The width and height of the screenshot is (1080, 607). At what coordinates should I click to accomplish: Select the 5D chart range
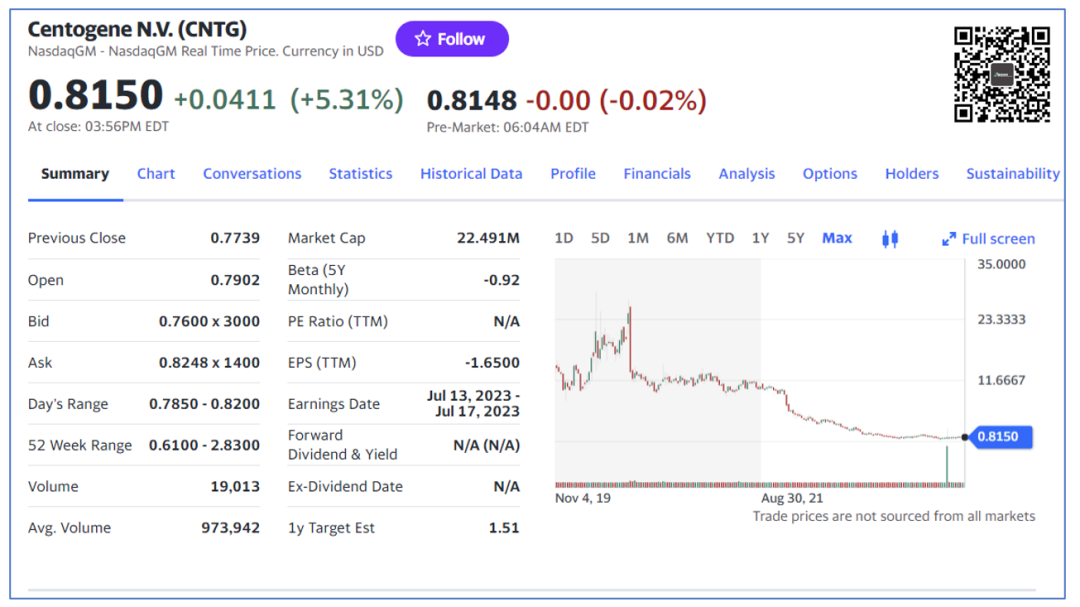tap(600, 238)
